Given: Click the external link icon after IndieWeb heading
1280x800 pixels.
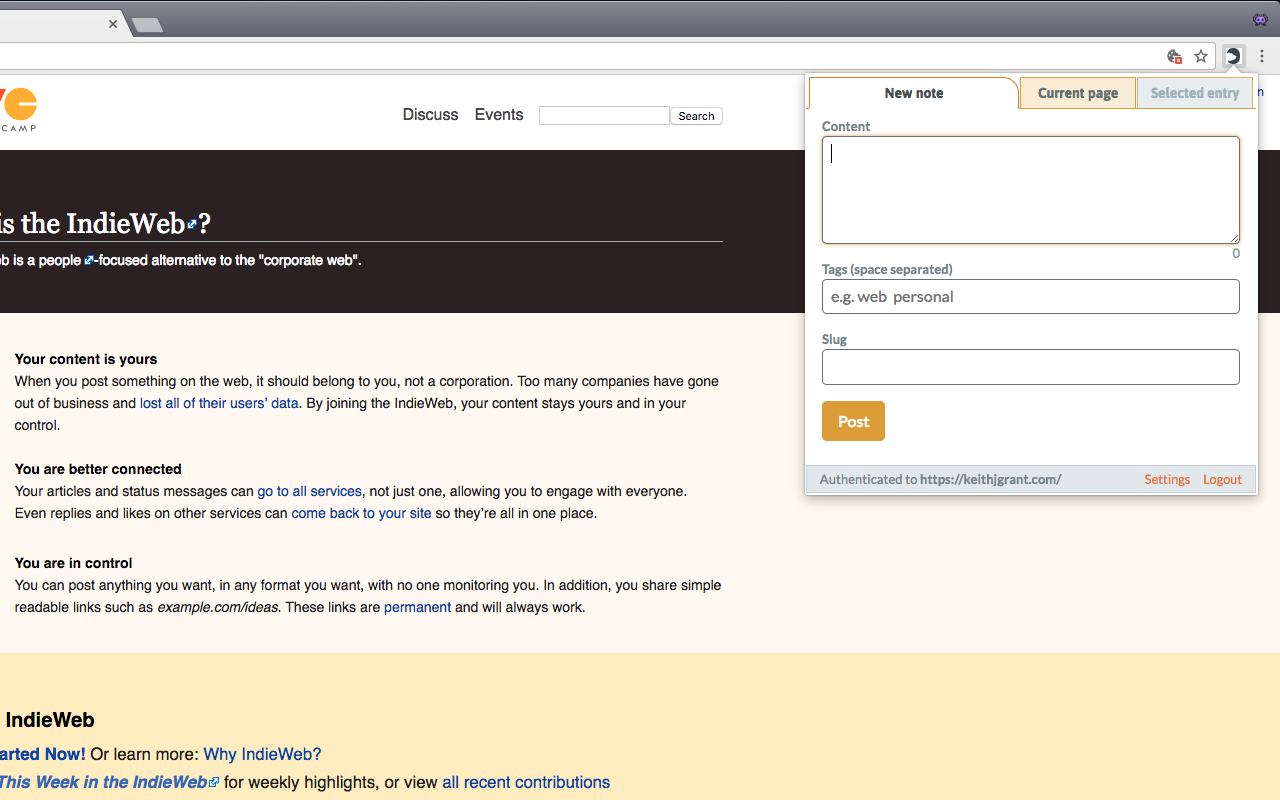Looking at the screenshot, I should click(192, 225).
